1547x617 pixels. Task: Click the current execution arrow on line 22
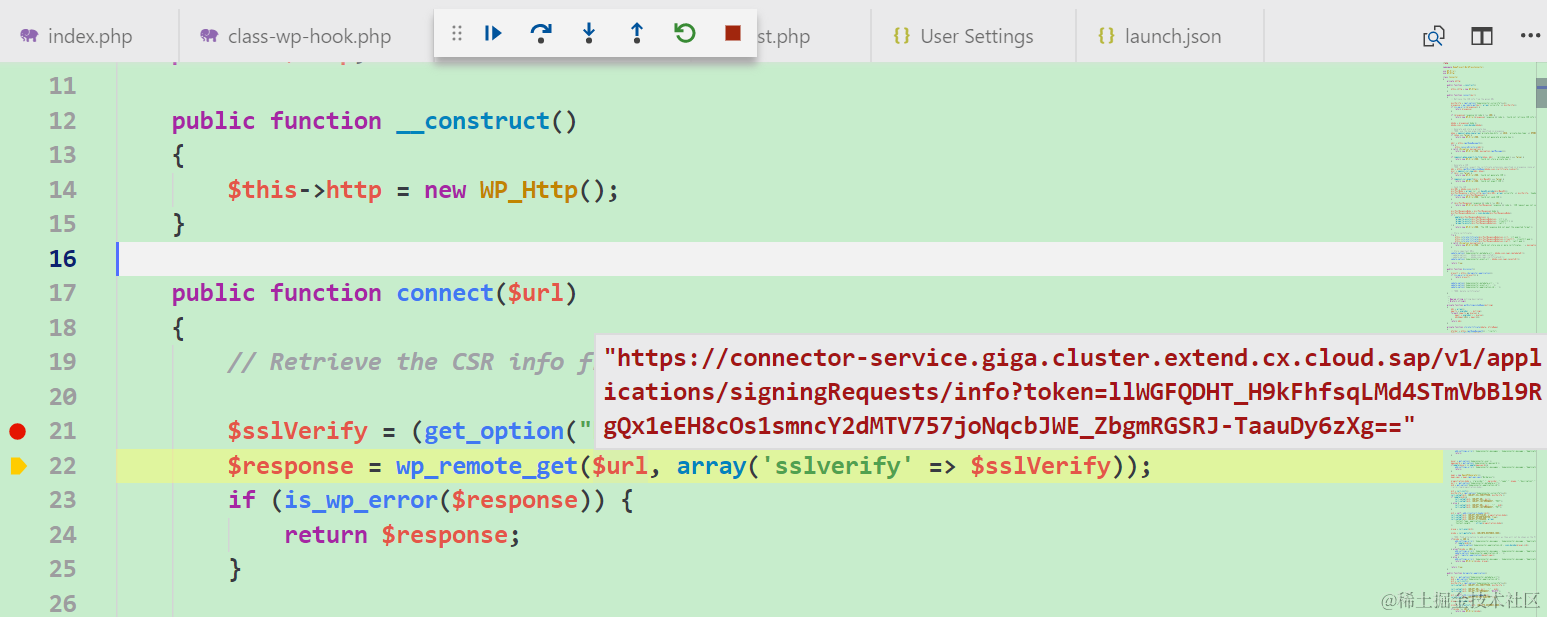[x=17, y=466]
